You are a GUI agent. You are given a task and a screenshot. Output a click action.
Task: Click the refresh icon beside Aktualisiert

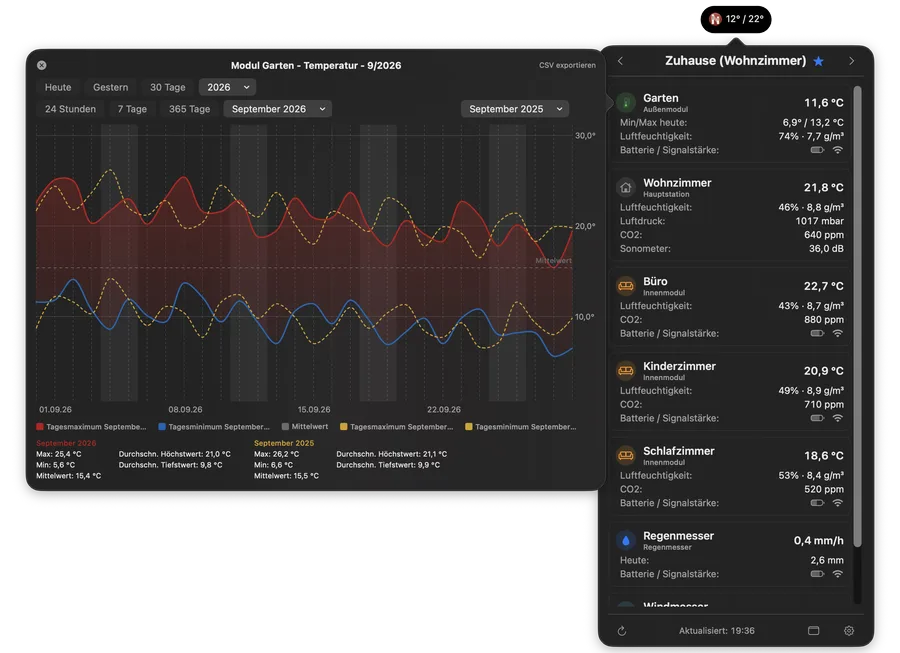pos(622,631)
